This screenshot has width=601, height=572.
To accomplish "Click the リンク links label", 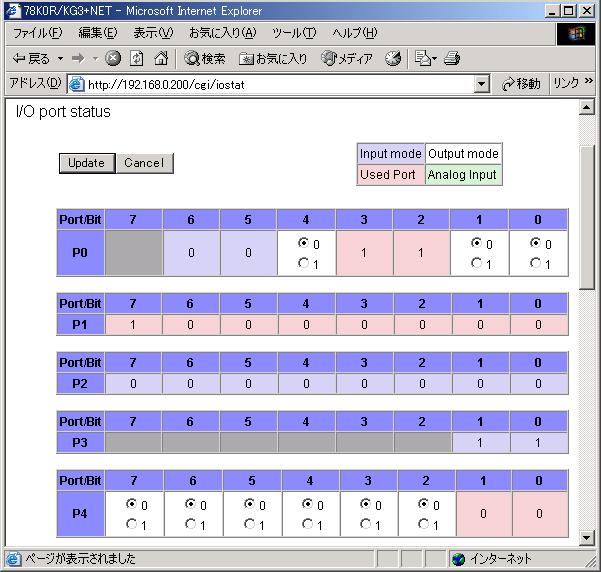I will (567, 83).
